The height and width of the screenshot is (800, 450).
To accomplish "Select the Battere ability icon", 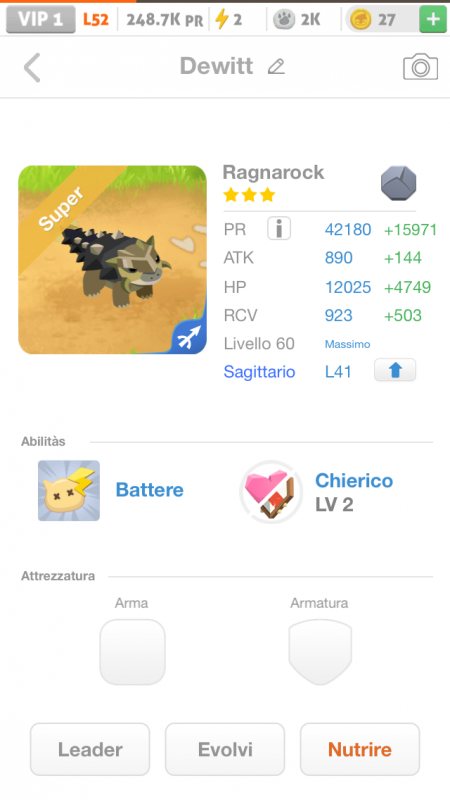I will pos(69,490).
